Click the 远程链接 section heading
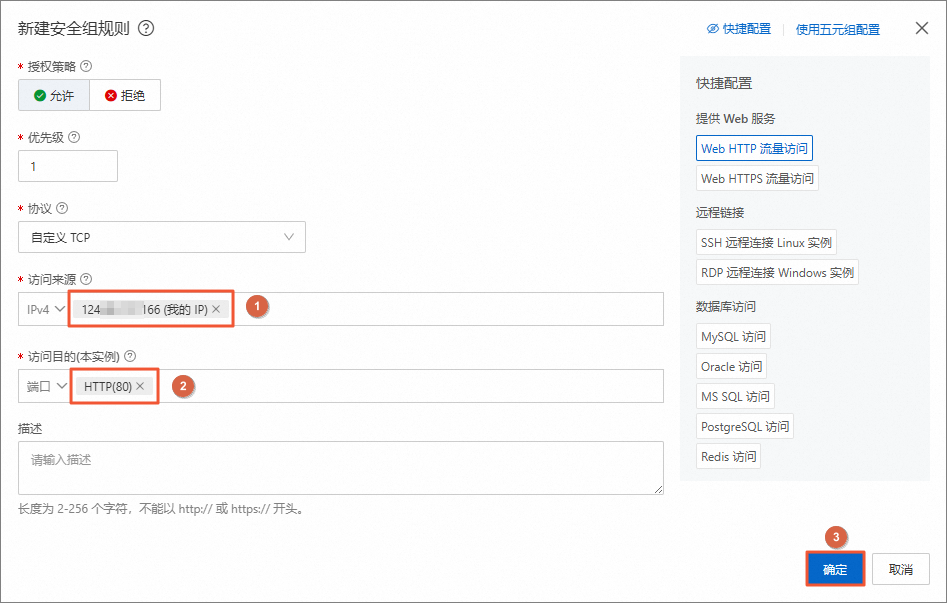947x603 pixels. click(x=720, y=212)
